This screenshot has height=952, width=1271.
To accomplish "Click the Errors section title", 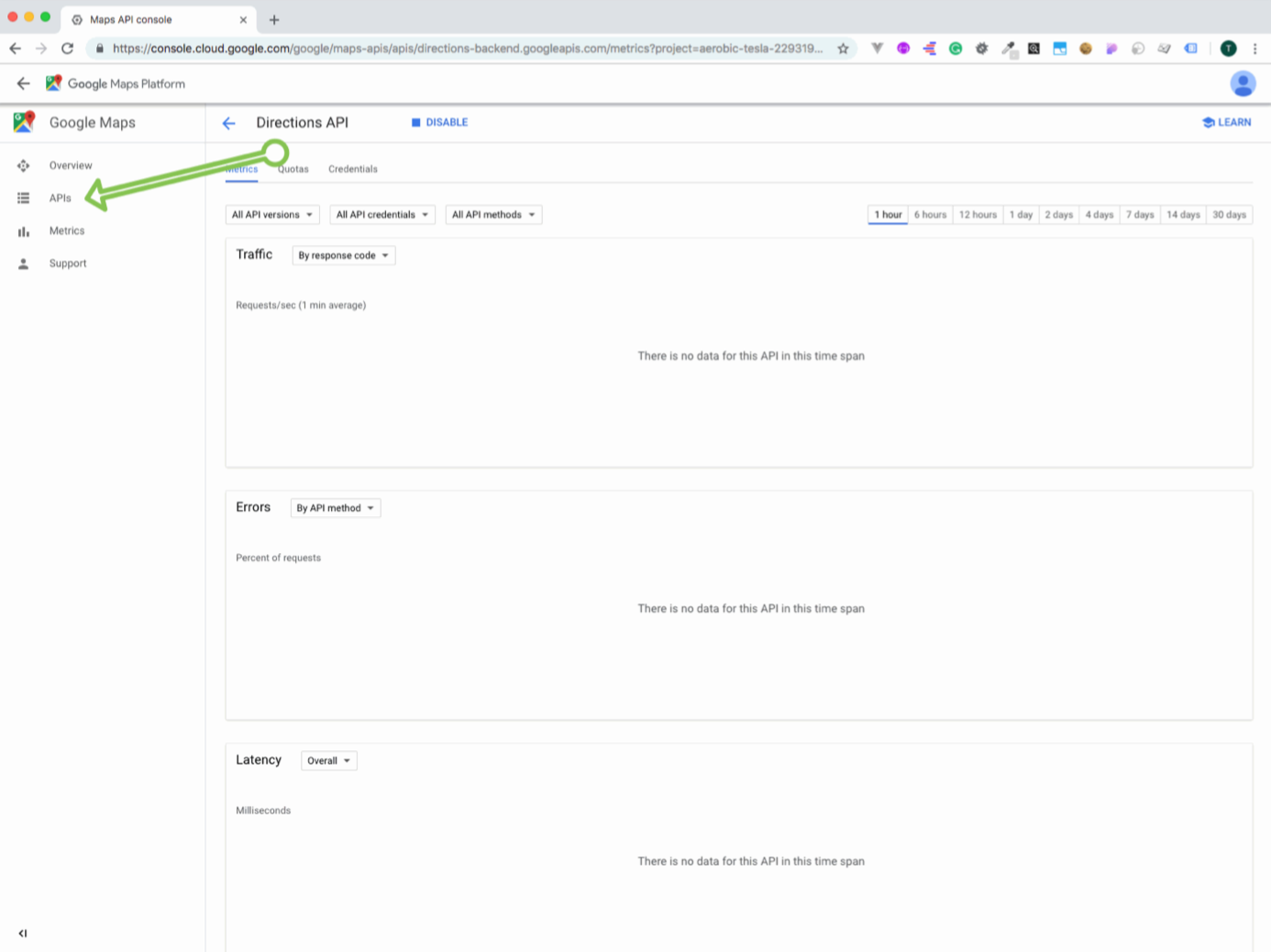I will (x=253, y=507).
